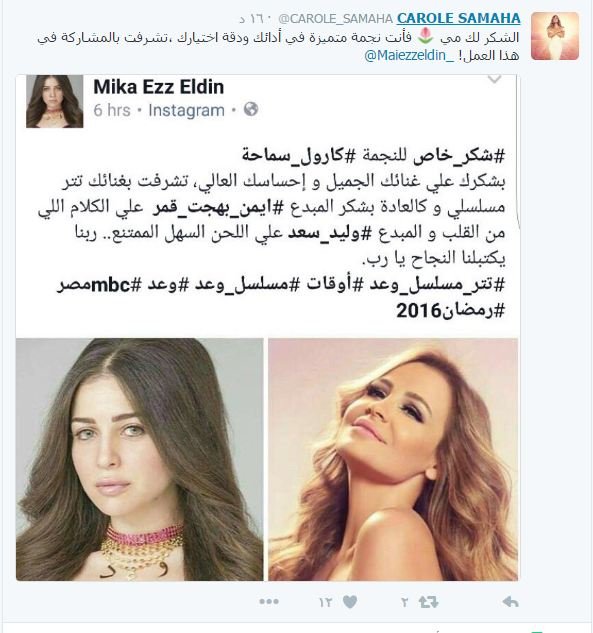Retweet this Carole Samaha post
Screen dimensions: 593x633
428,602
